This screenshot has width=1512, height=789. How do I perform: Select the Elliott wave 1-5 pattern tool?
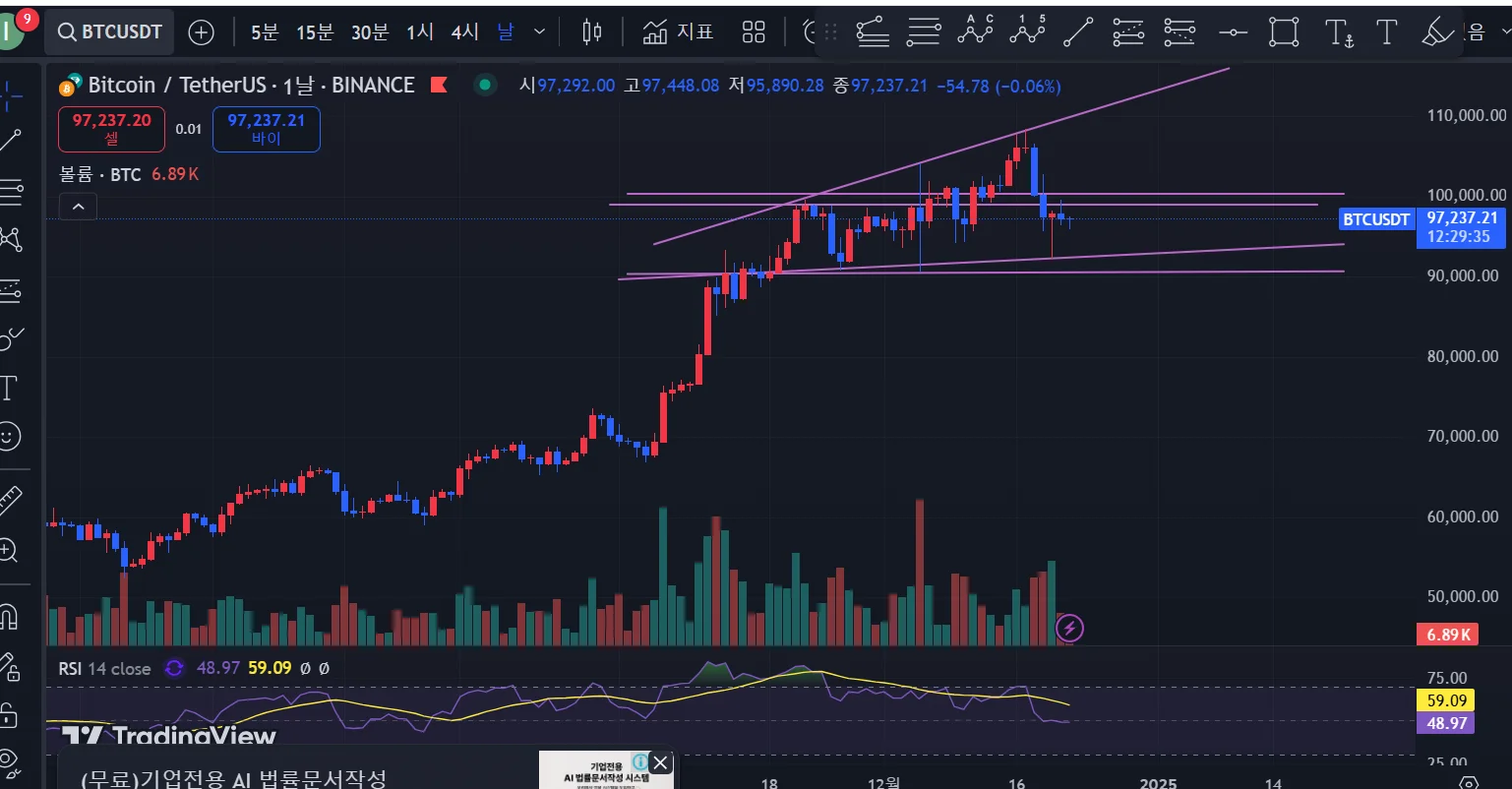pyautogui.click(x=1027, y=31)
